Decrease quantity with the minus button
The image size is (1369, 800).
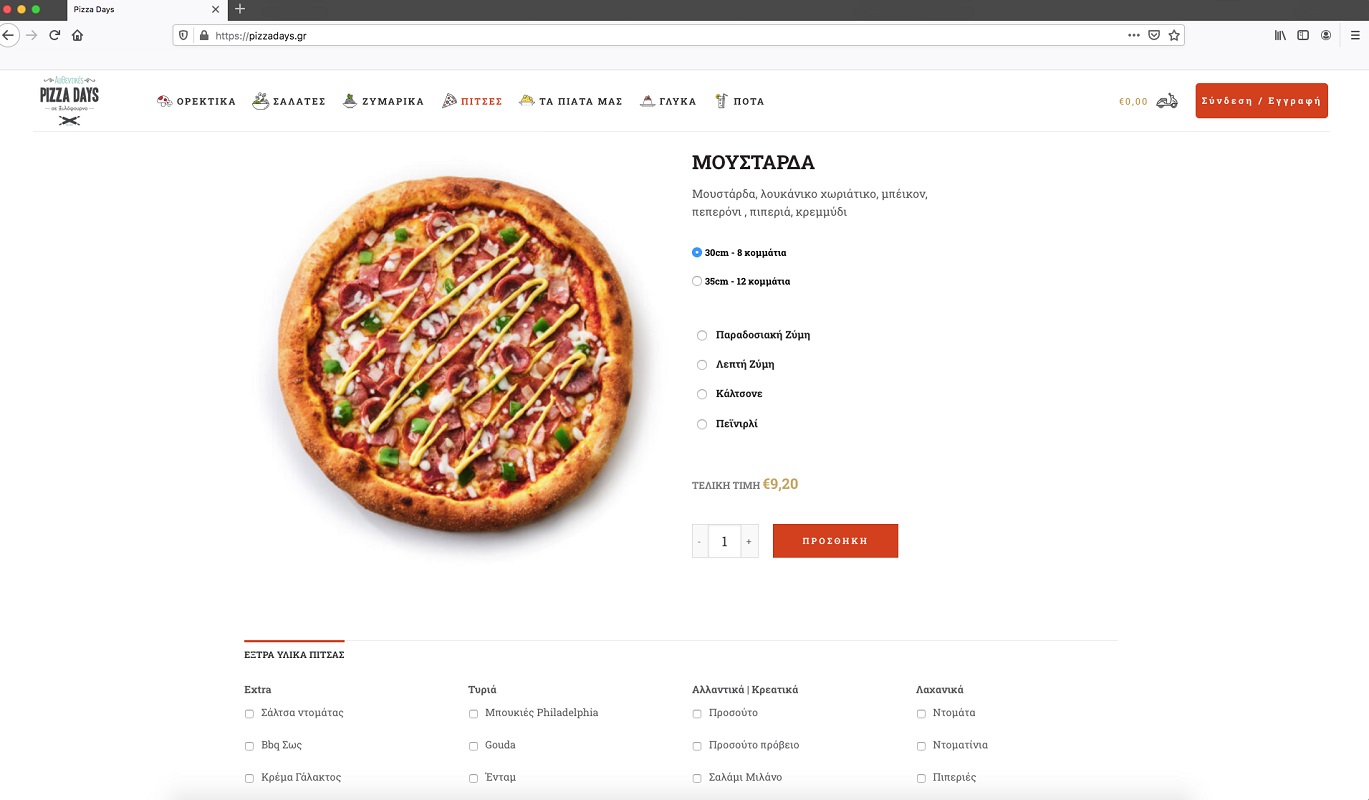point(700,541)
